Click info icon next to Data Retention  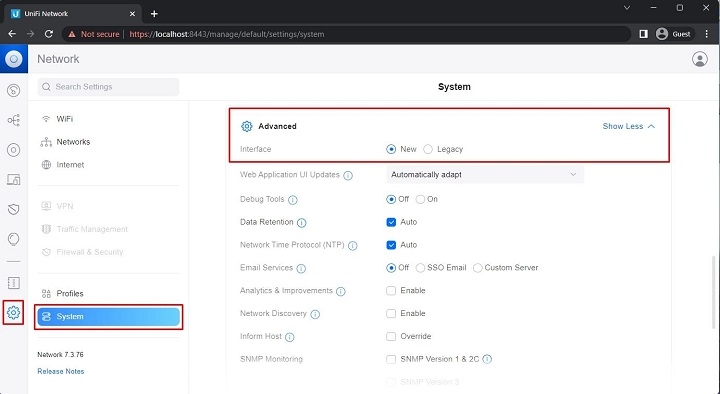[301, 223]
